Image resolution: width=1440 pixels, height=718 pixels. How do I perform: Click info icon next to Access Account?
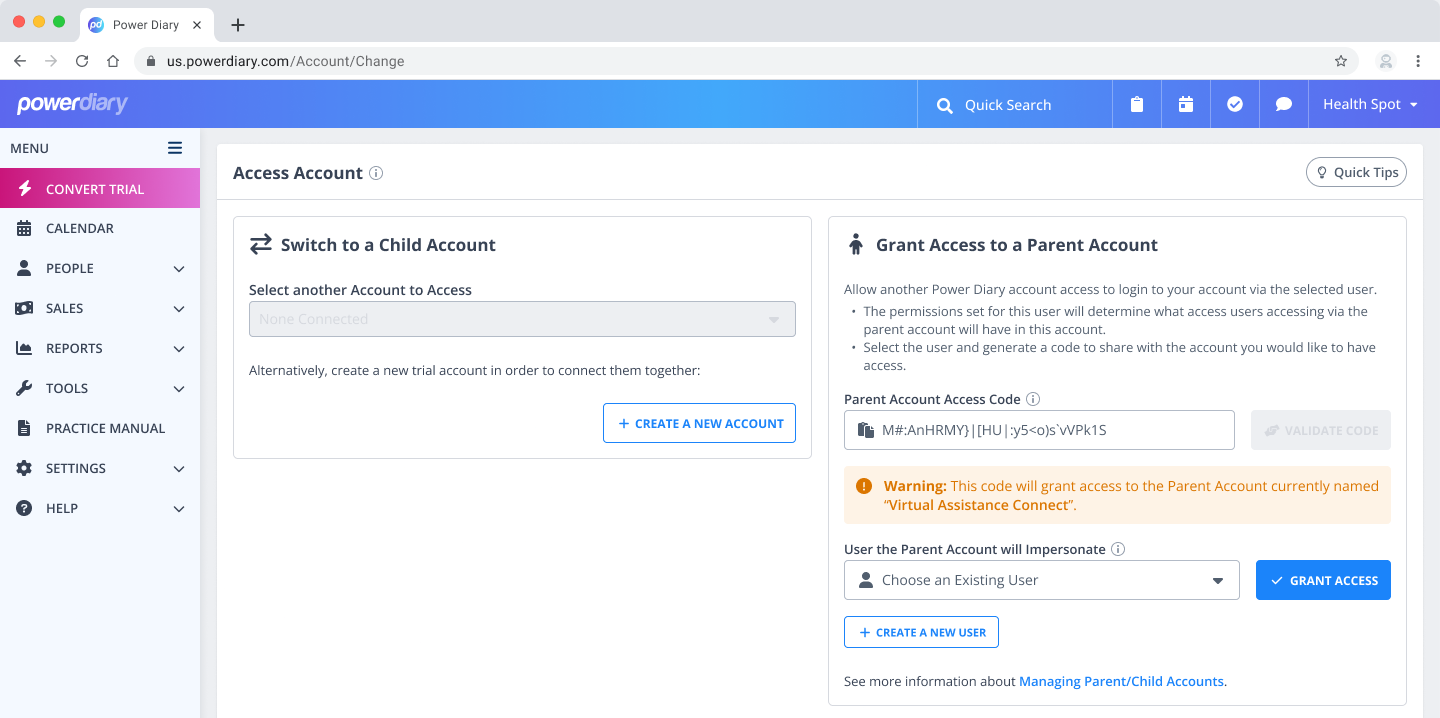(x=376, y=173)
